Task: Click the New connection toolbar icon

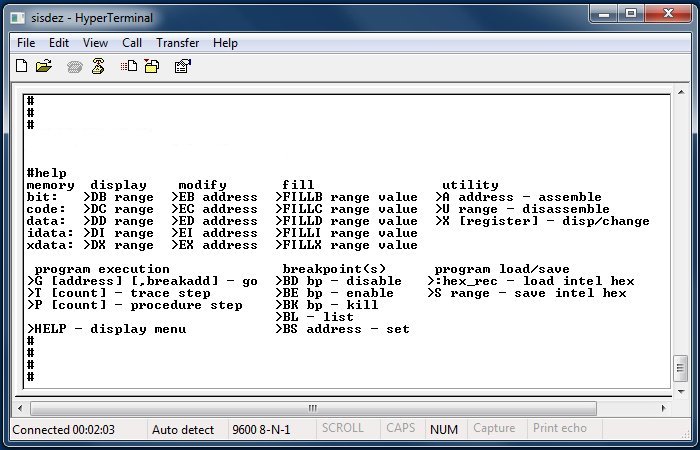Action: (21, 66)
